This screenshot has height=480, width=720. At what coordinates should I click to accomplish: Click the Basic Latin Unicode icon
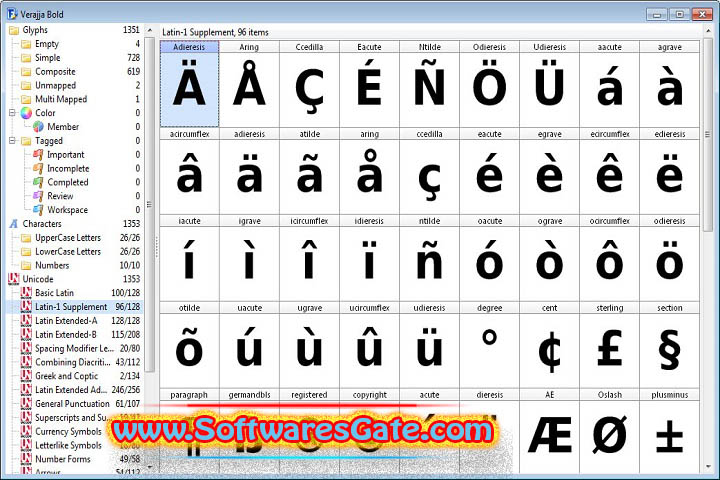tap(26, 293)
